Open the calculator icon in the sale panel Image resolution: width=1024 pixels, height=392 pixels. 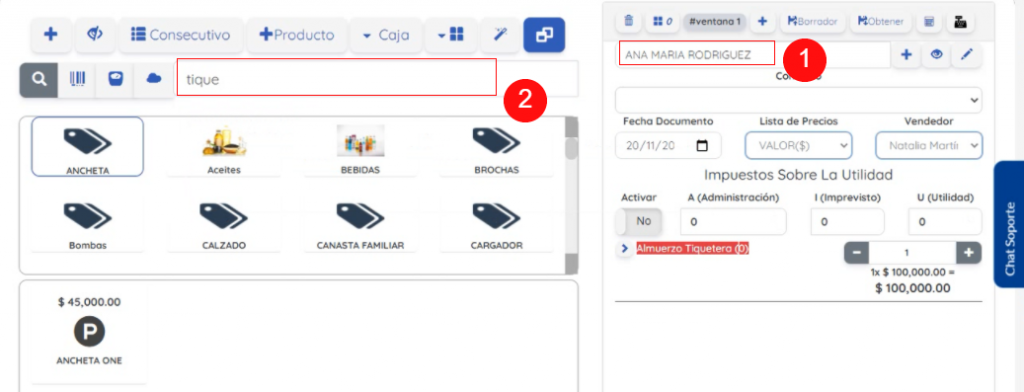coord(928,22)
